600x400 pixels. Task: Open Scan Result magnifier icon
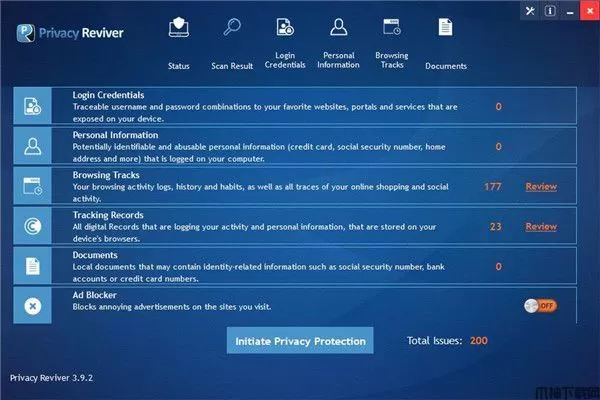(x=232, y=27)
